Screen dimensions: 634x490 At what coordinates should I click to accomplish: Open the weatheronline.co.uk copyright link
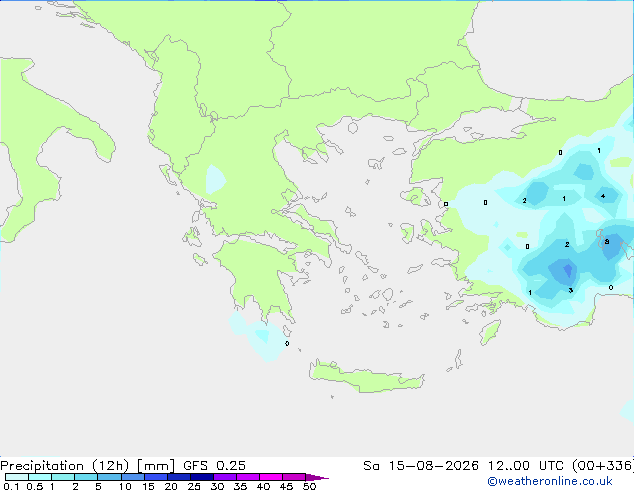550,481
